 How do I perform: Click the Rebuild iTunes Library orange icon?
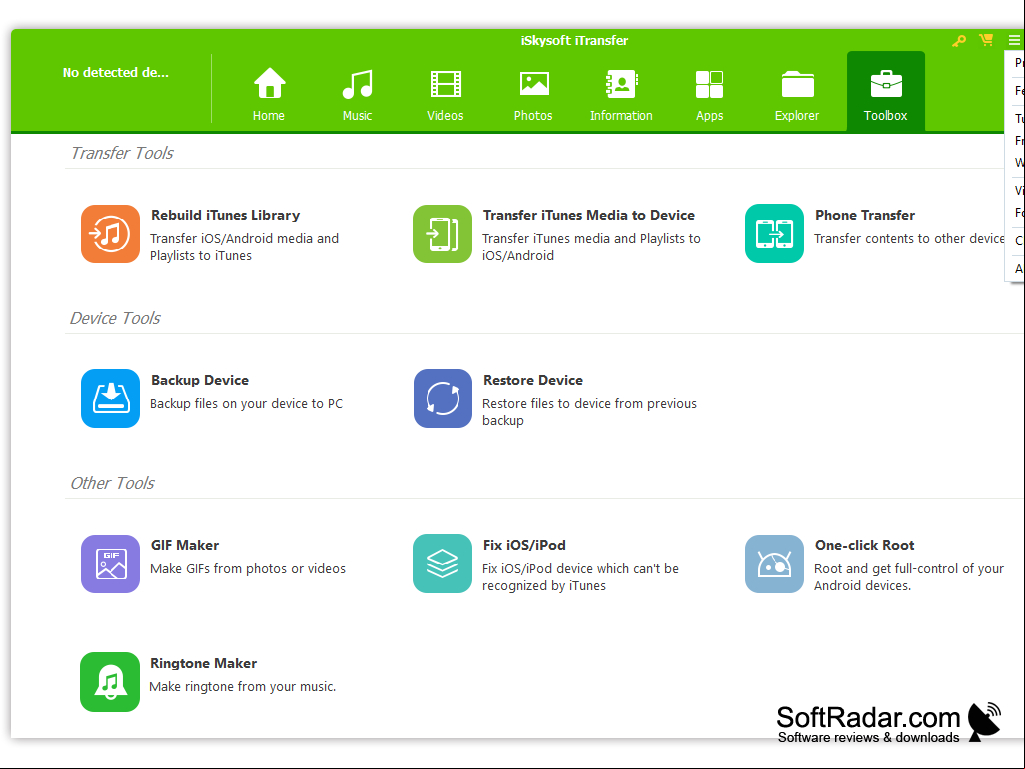(x=110, y=234)
